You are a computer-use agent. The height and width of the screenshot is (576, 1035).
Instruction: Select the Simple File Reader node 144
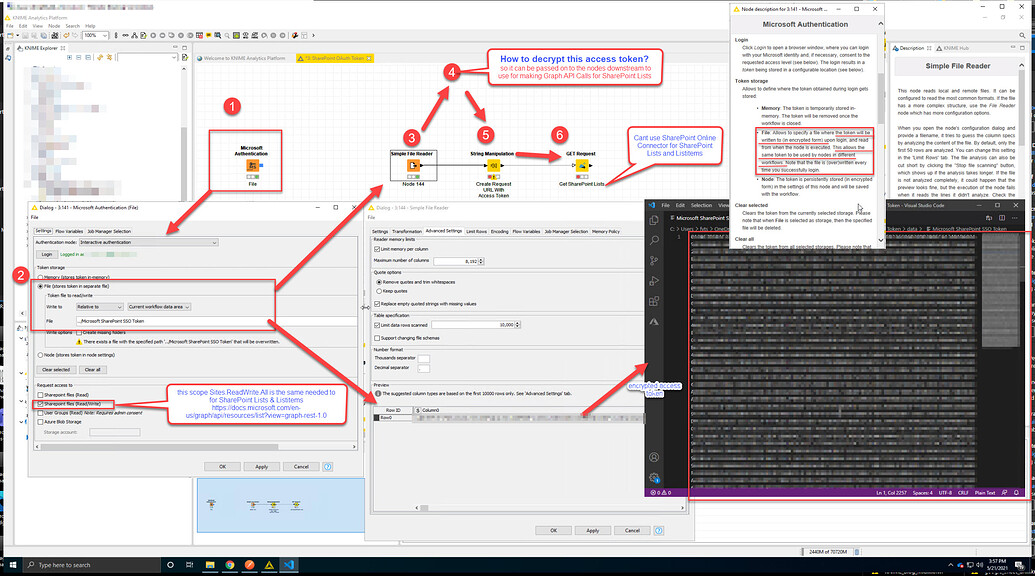pyautogui.click(x=414, y=163)
